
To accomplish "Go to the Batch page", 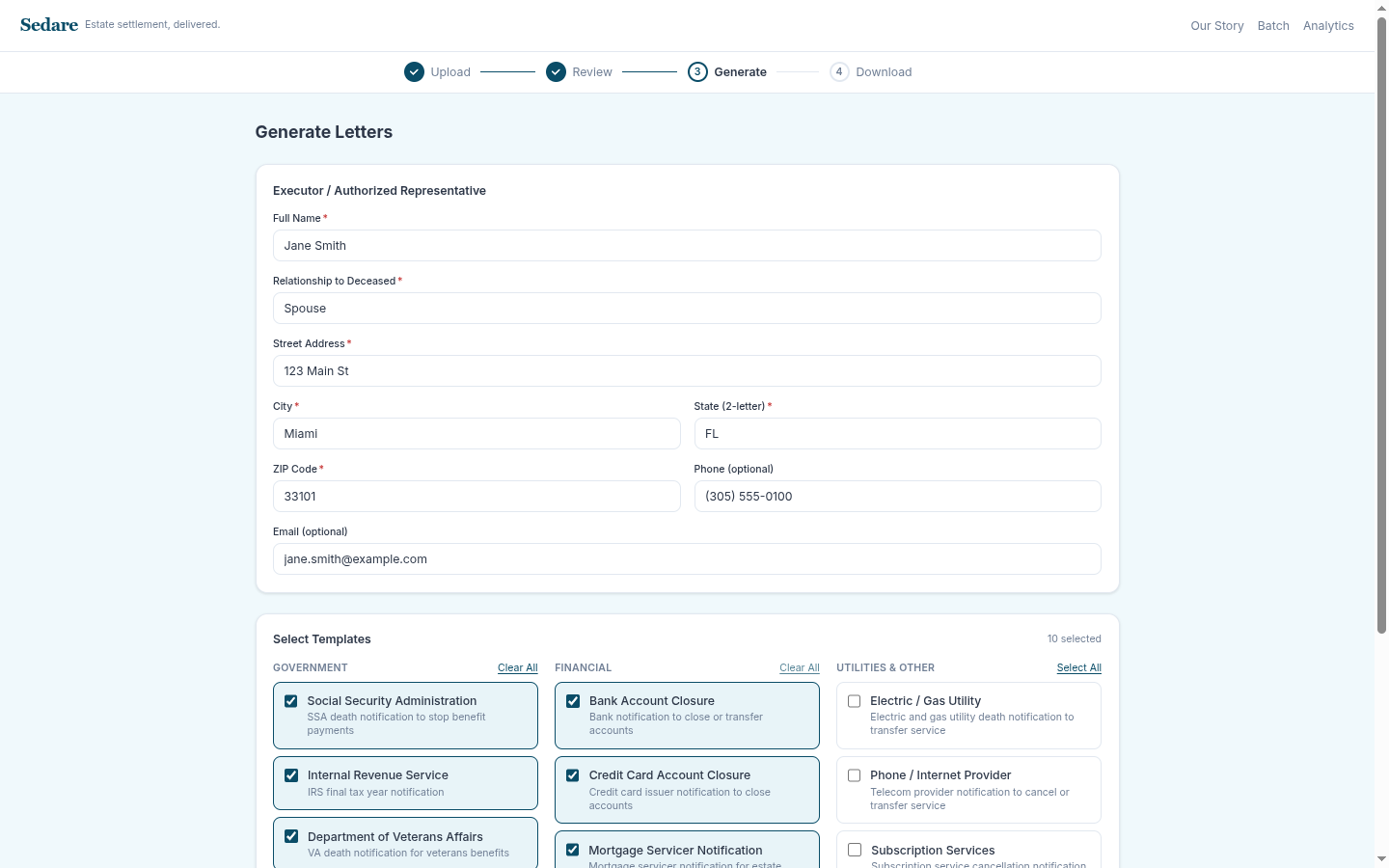I will (x=1273, y=26).
